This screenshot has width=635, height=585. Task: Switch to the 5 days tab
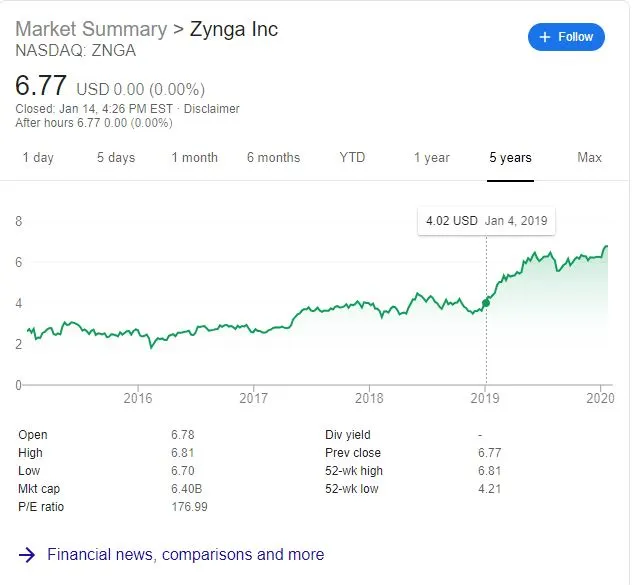[115, 158]
